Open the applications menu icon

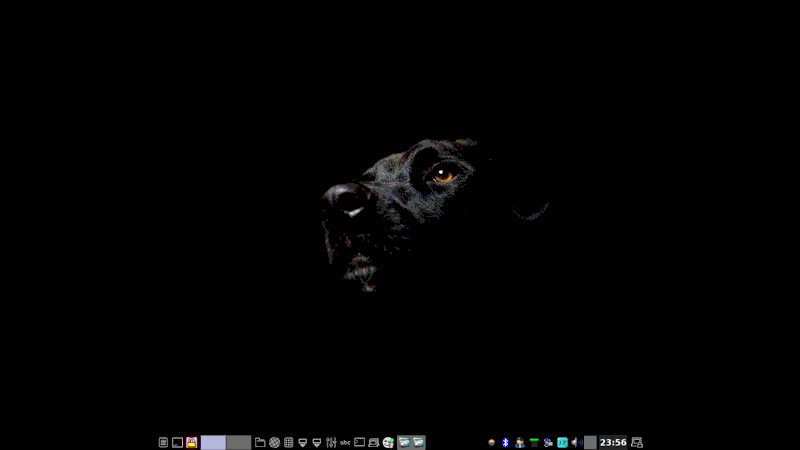pyautogui.click(x=163, y=442)
